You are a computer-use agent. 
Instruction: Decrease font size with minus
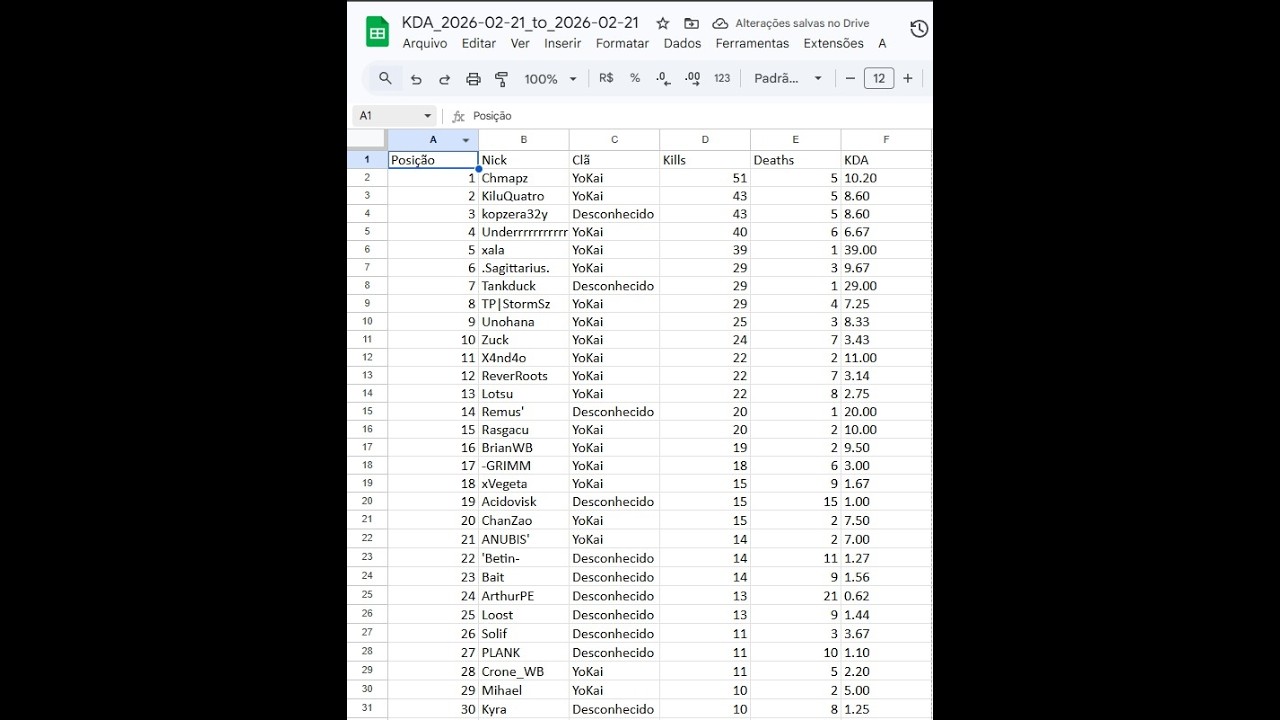[850, 78]
